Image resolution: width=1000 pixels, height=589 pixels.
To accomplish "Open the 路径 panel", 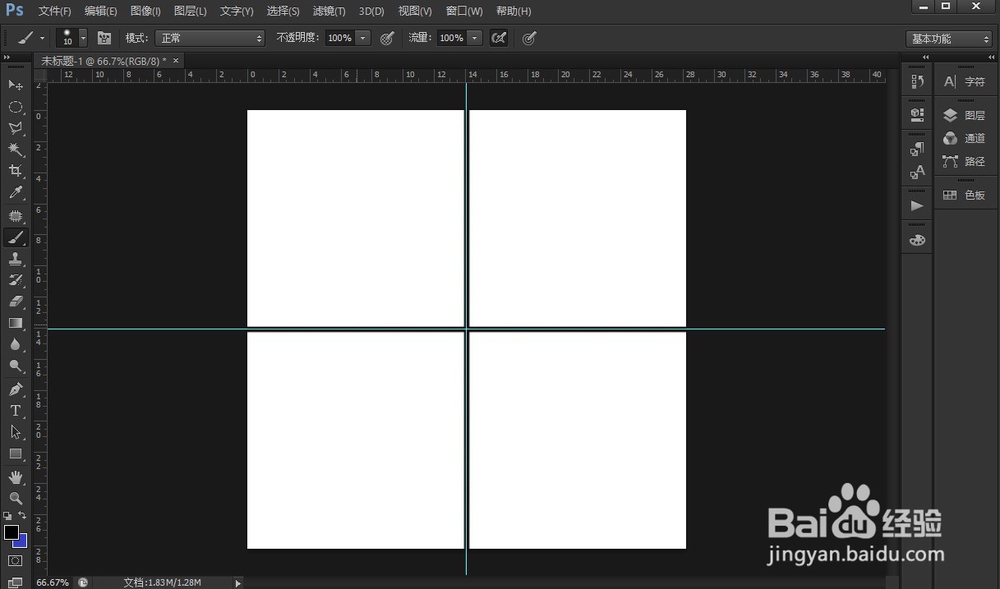I will click(964, 161).
